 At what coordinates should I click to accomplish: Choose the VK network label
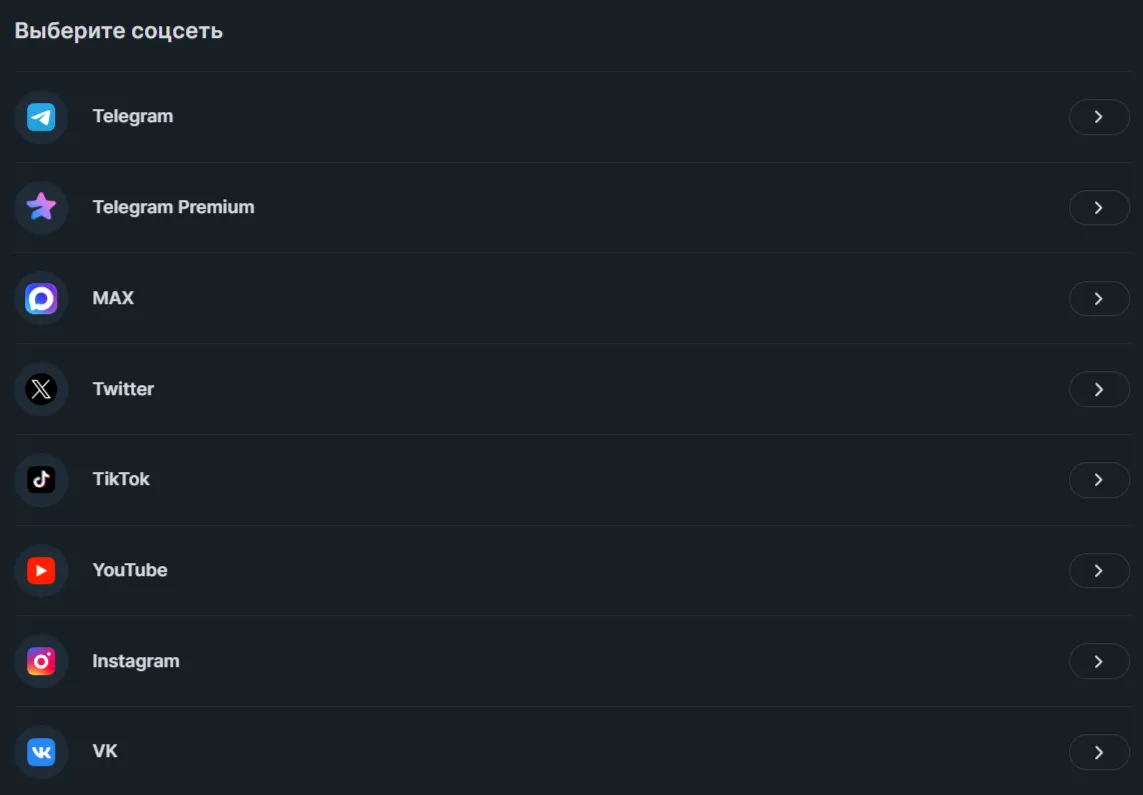tap(105, 751)
